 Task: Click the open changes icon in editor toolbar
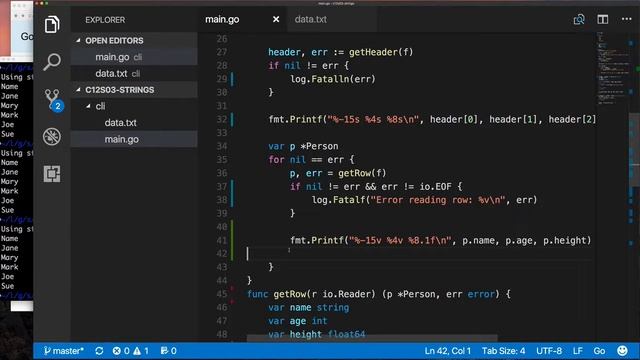(579, 20)
